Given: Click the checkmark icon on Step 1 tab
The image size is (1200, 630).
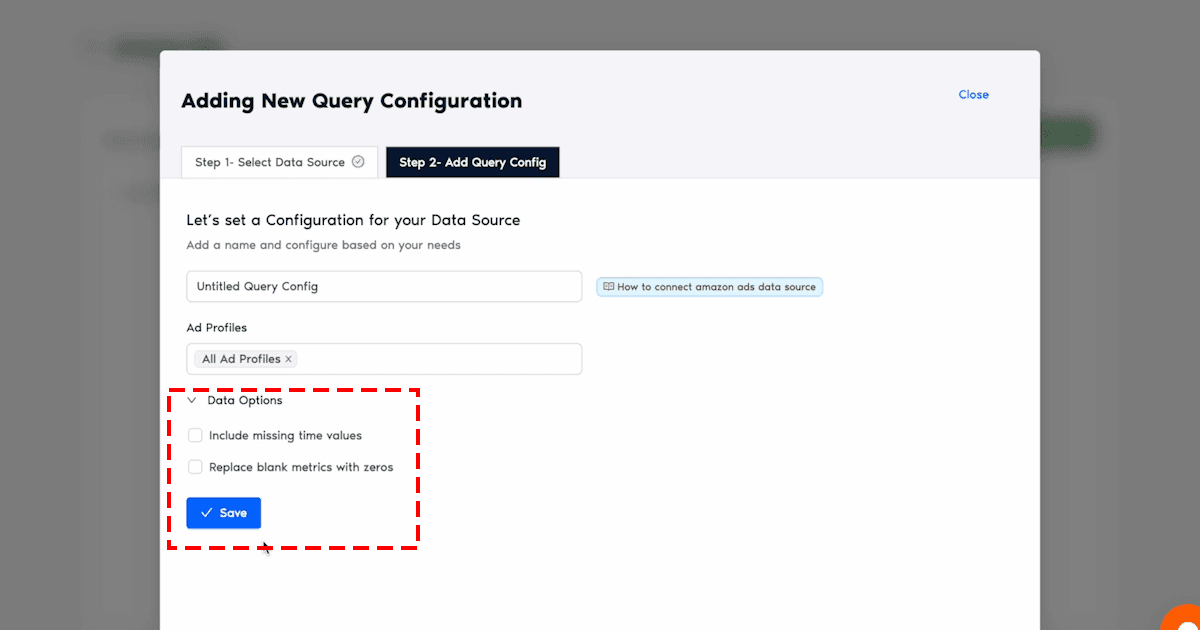Looking at the screenshot, I should (358, 162).
